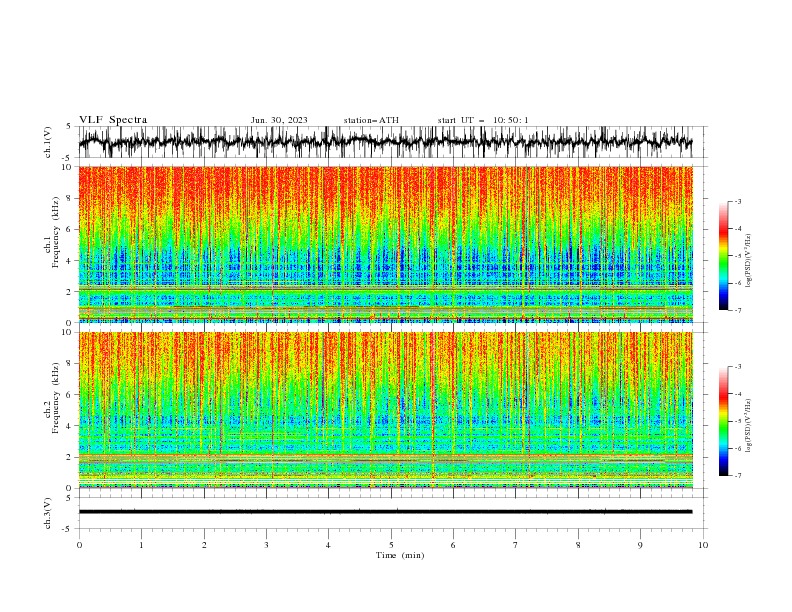Select the "Time (min)" axis label
Viewport: 792px width, 612px height.
pos(400,555)
